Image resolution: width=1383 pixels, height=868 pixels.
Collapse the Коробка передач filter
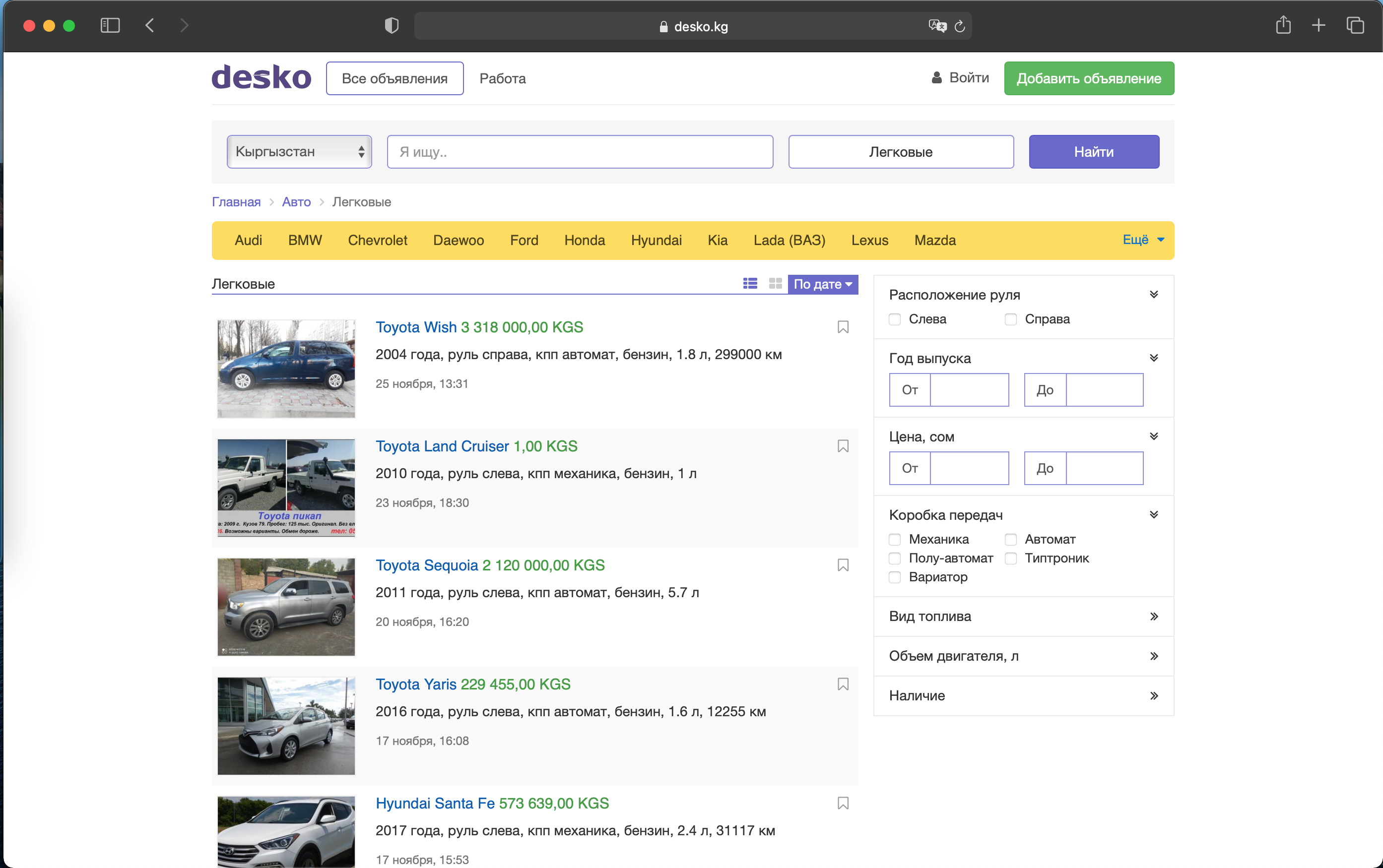[1153, 515]
